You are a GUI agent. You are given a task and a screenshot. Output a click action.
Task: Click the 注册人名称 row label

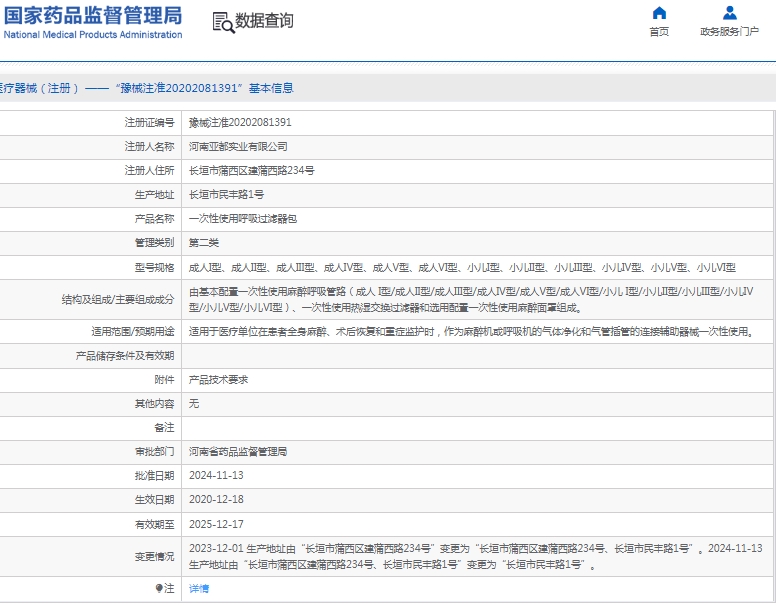point(149,147)
